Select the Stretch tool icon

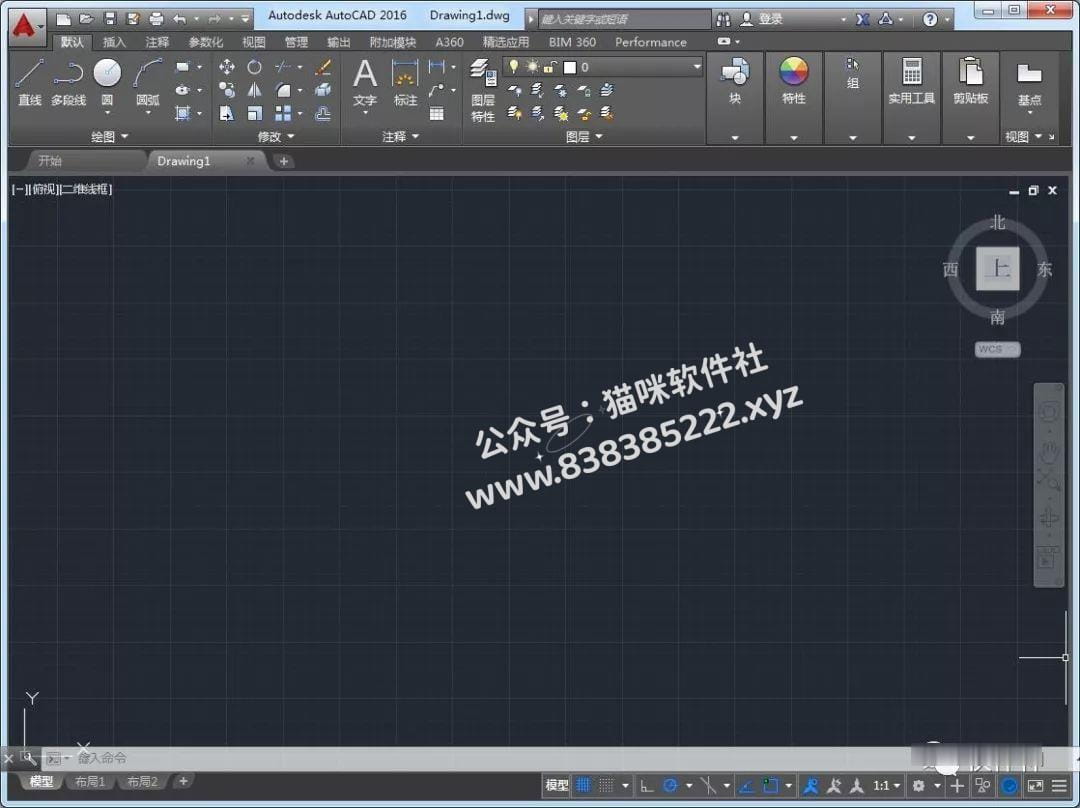[227, 114]
